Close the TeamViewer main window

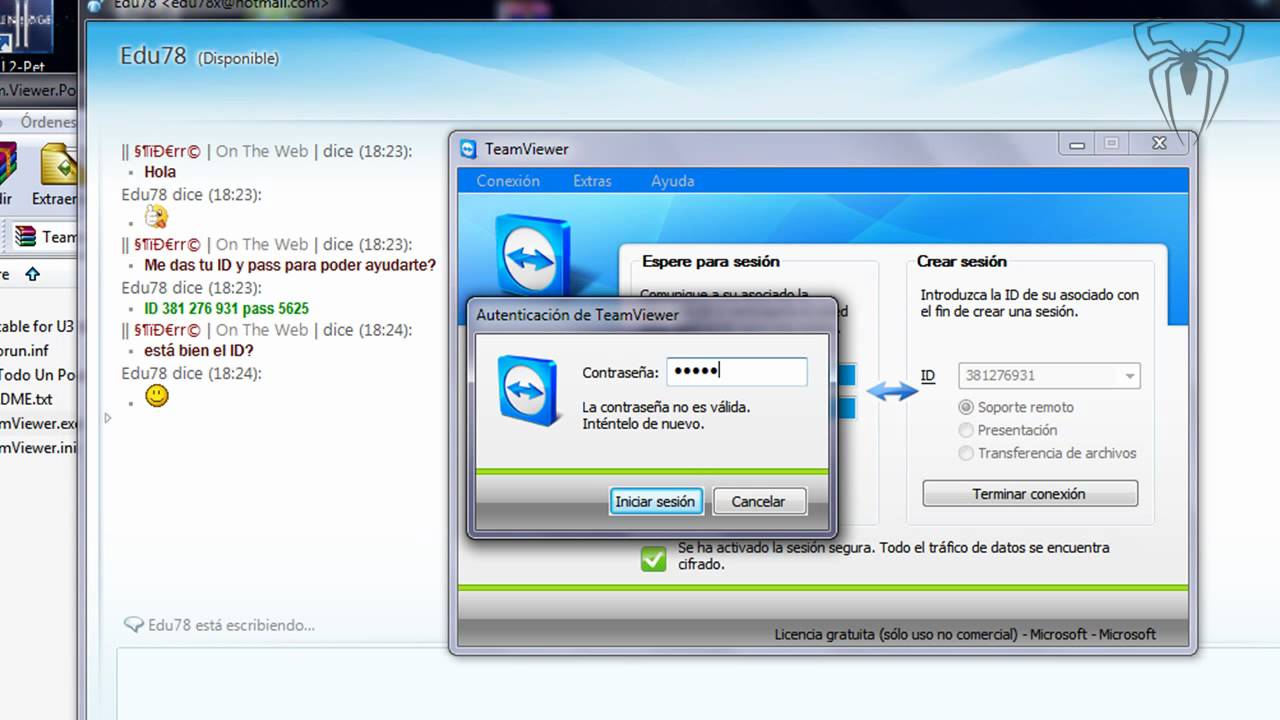click(1160, 144)
